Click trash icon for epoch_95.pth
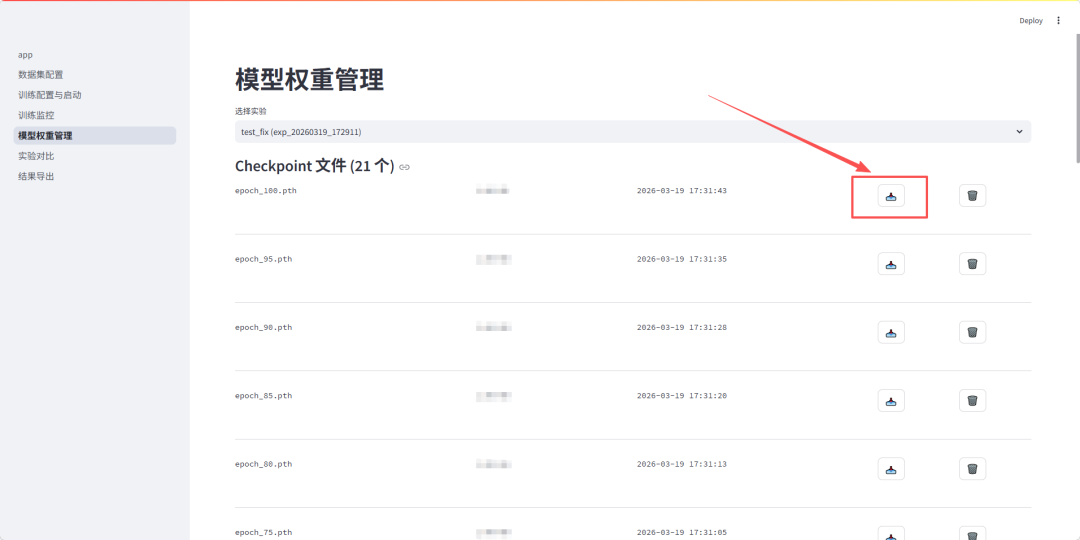The image size is (1080, 540). [x=972, y=264]
